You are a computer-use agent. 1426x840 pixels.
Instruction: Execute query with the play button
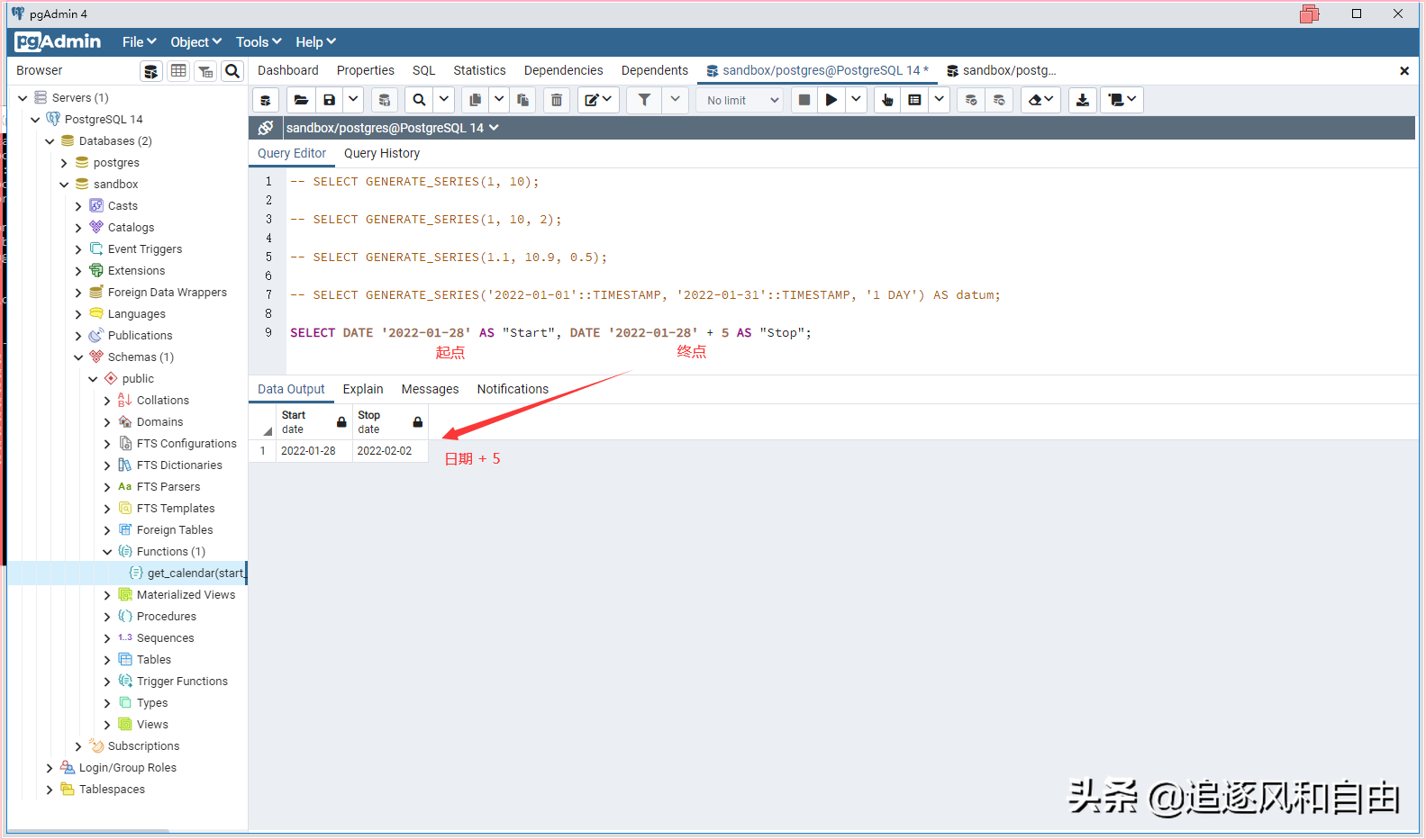click(x=831, y=100)
